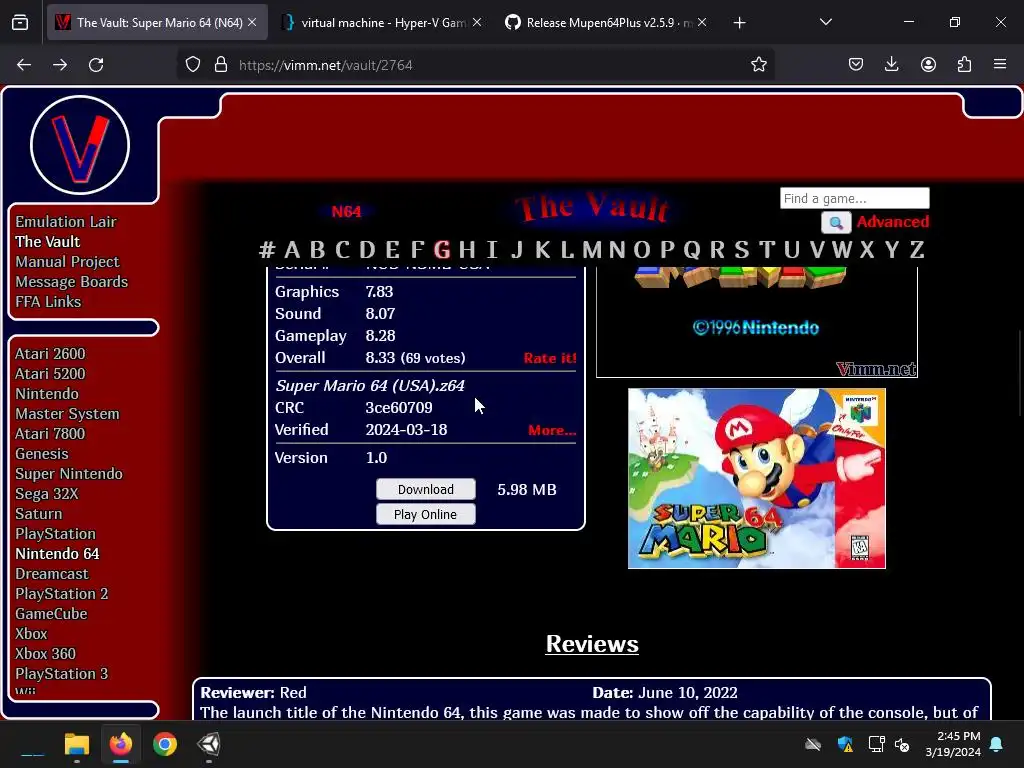Screen dimensions: 1024x768
Task: Save page to Pocket icon
Action: pyautogui.click(x=856, y=65)
